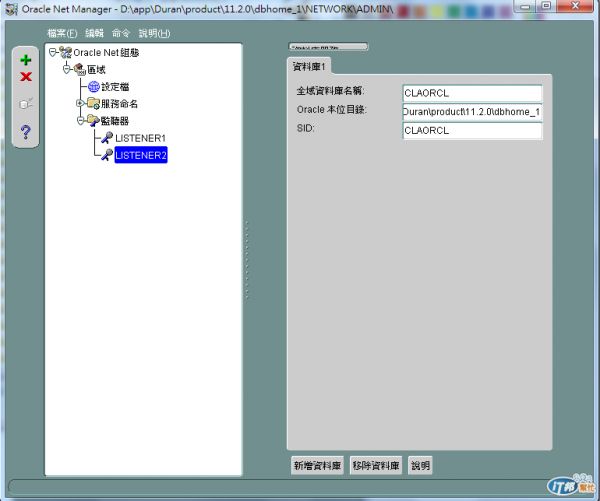
Task: Collapse the 監聽器 tree node
Action: coord(81,121)
